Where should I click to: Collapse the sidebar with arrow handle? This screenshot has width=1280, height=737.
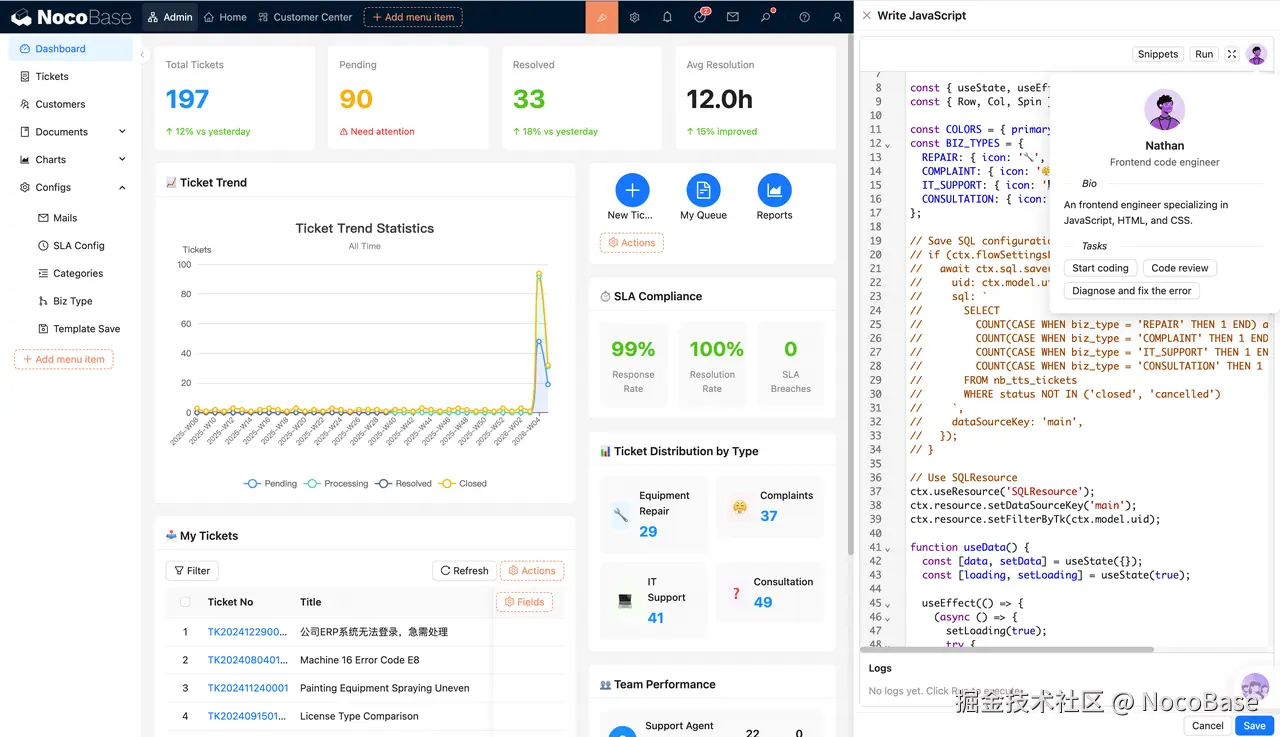(x=142, y=55)
